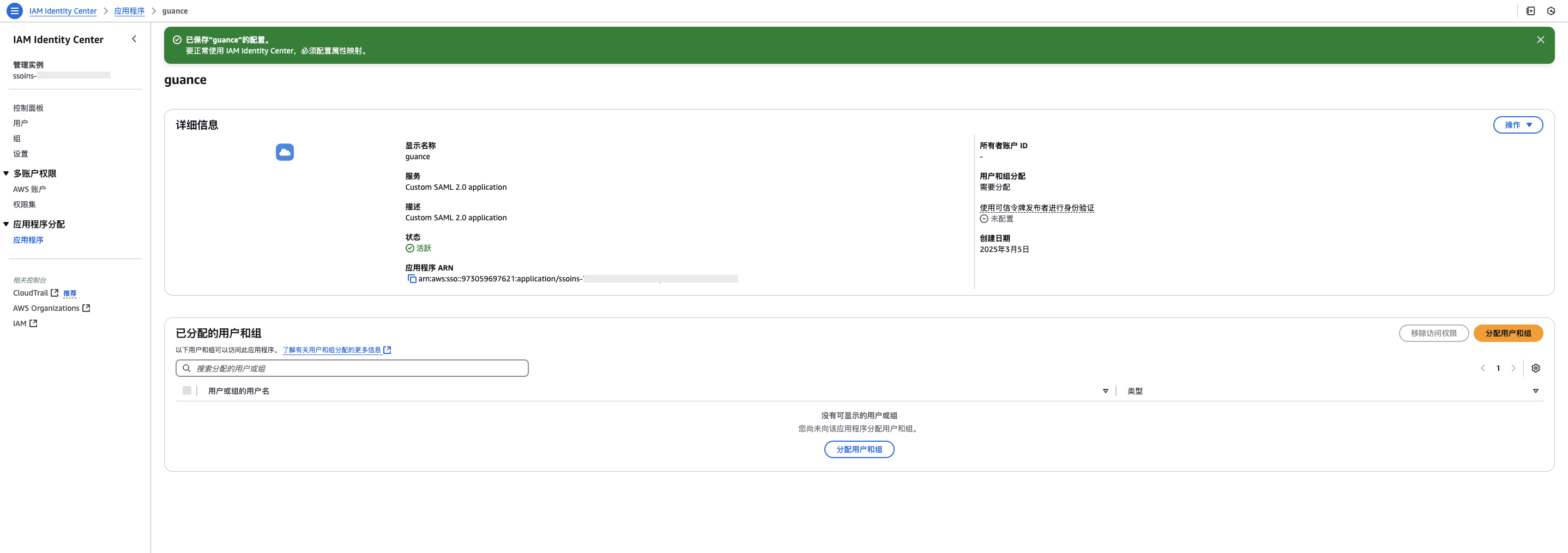Click the search magnifier icon
Screen dimensions: 1568x553
click(187, 368)
